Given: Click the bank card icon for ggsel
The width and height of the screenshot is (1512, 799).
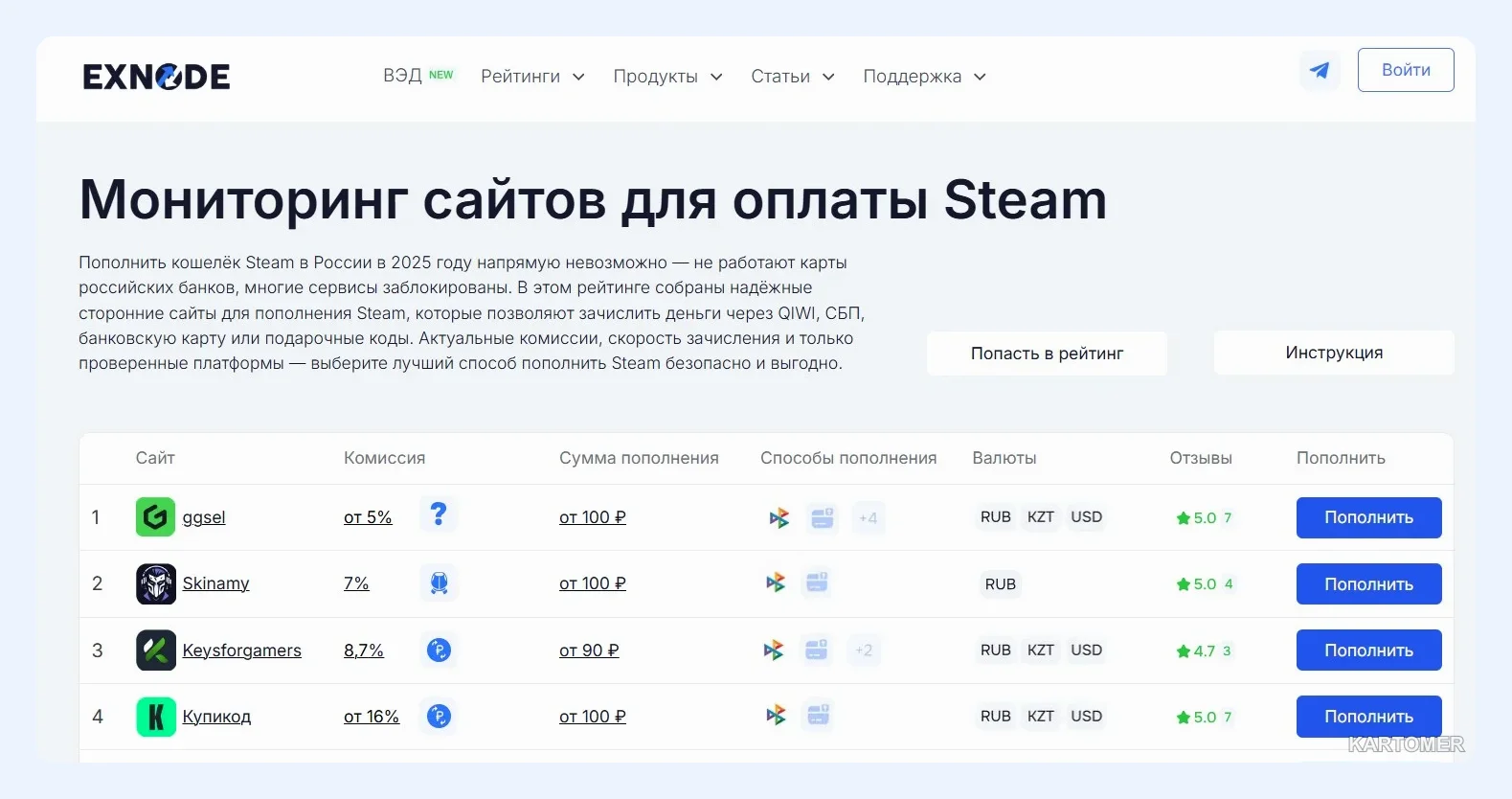Looking at the screenshot, I should pyautogui.click(x=822, y=517).
